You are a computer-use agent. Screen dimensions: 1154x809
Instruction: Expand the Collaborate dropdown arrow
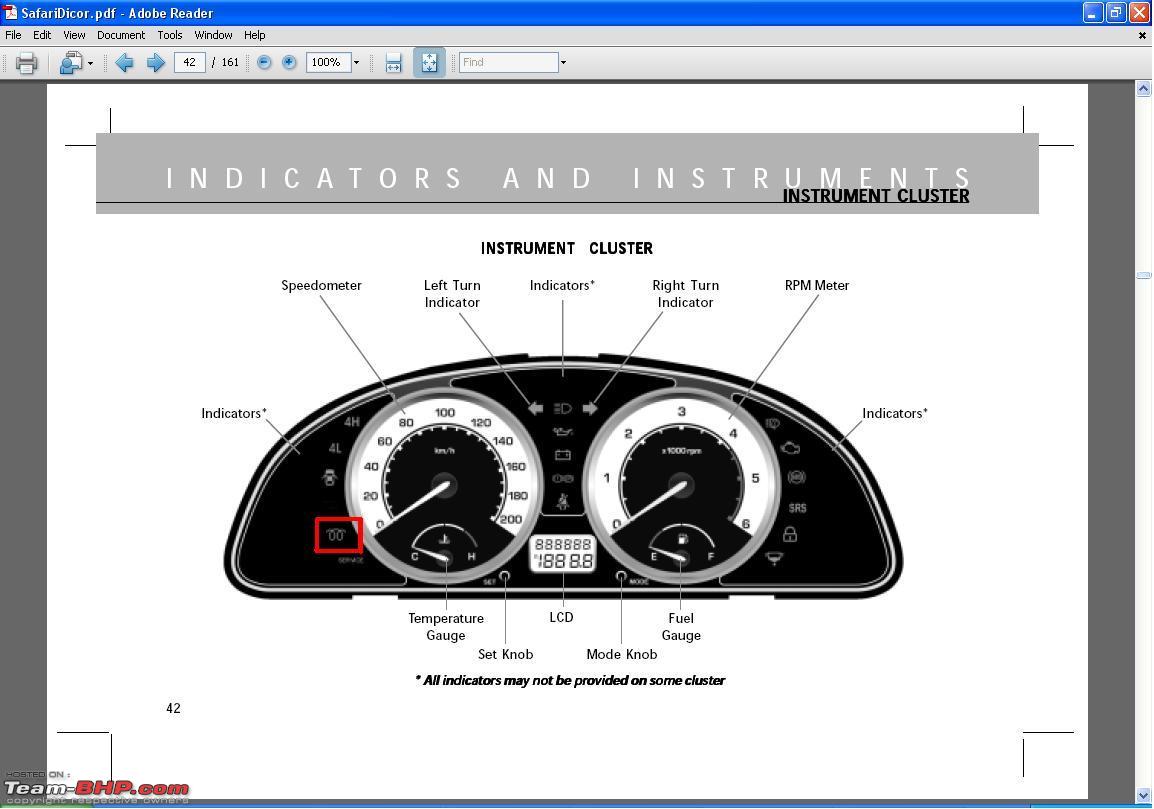(x=91, y=63)
